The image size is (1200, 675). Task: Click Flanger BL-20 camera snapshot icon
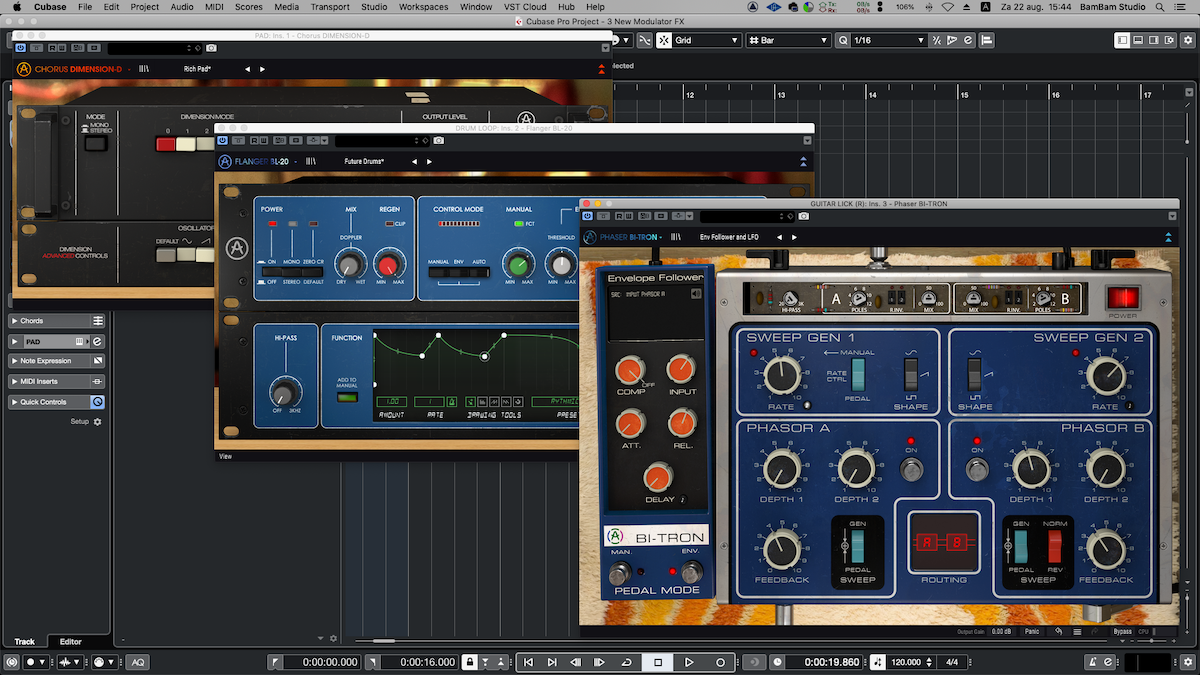(438, 140)
